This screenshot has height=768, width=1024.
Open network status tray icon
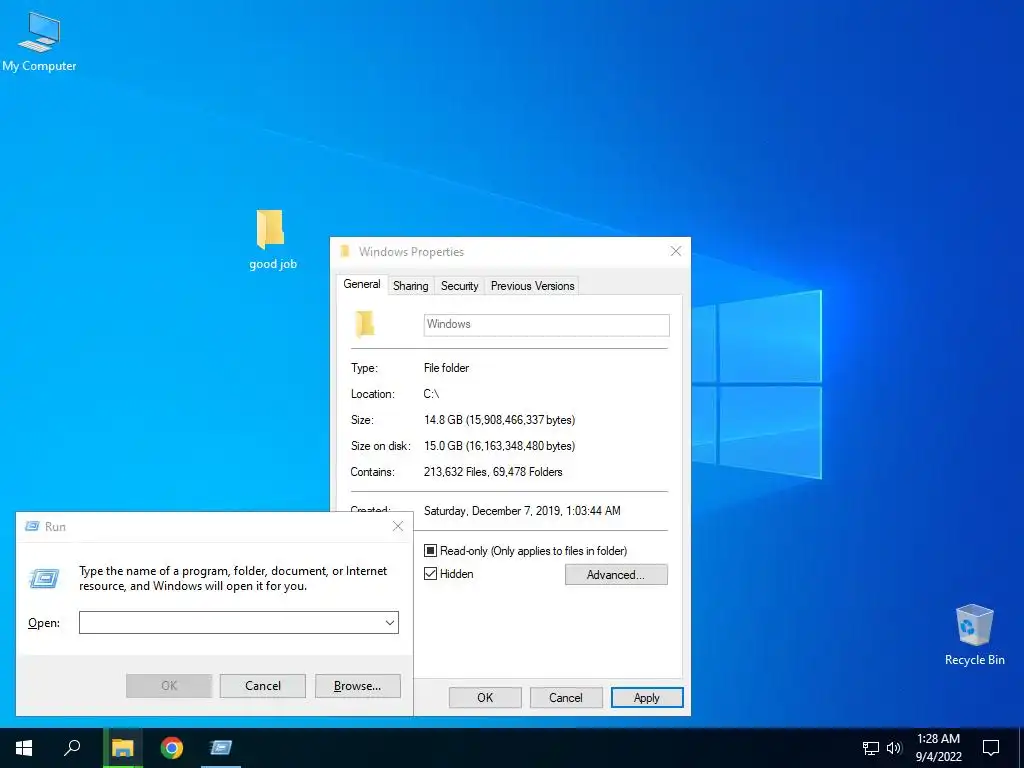(871, 748)
